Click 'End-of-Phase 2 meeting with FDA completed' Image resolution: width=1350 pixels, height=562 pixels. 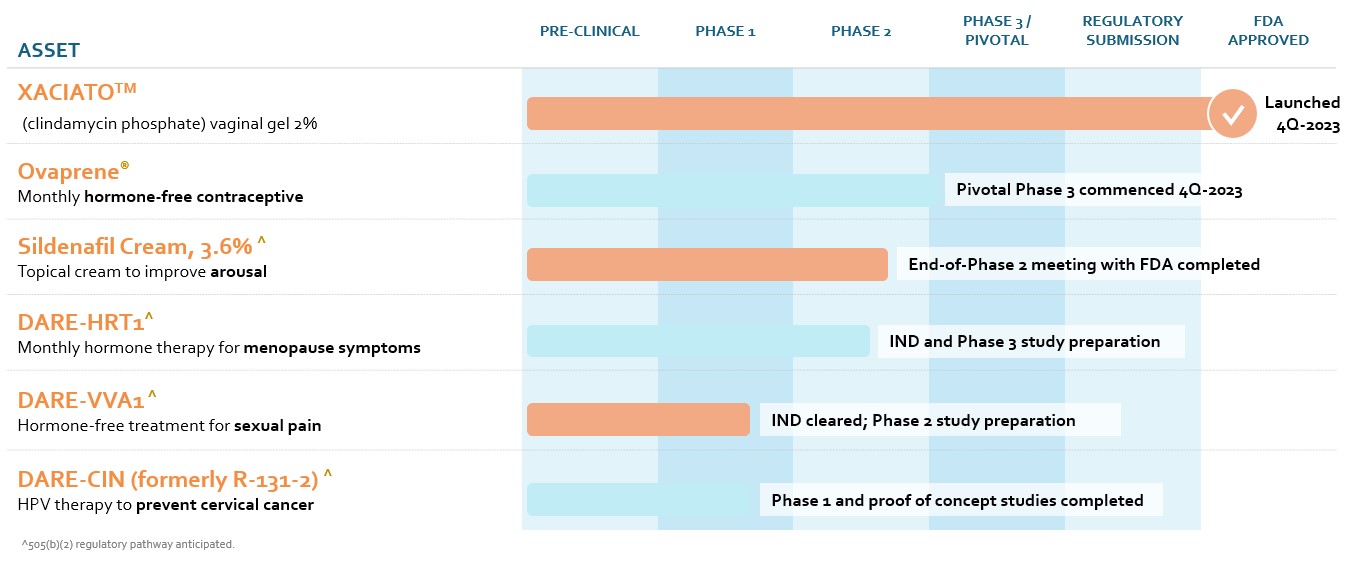click(x=1083, y=265)
